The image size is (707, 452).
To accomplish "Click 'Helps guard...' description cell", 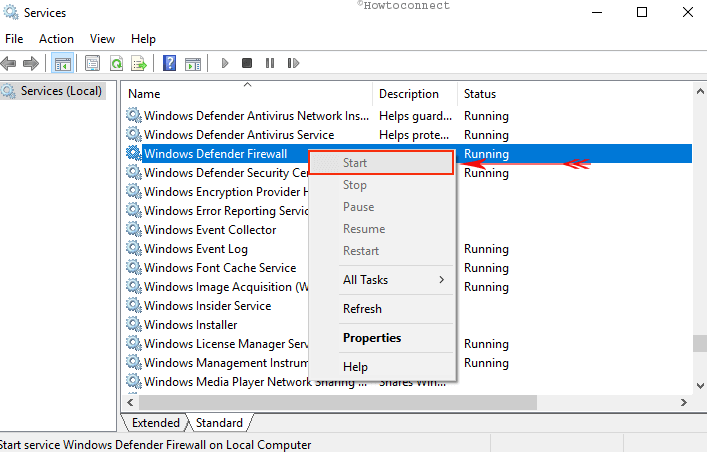I will 415,116.
